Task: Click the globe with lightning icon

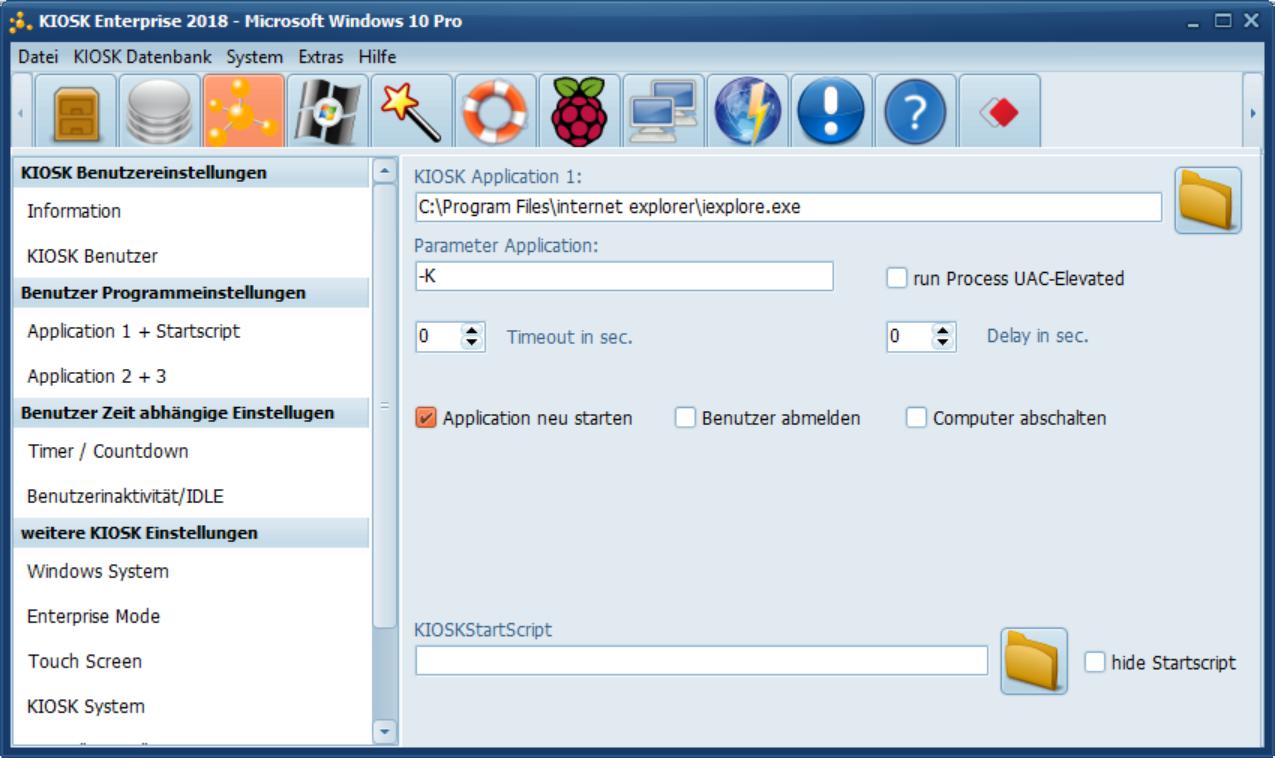Action: click(748, 111)
